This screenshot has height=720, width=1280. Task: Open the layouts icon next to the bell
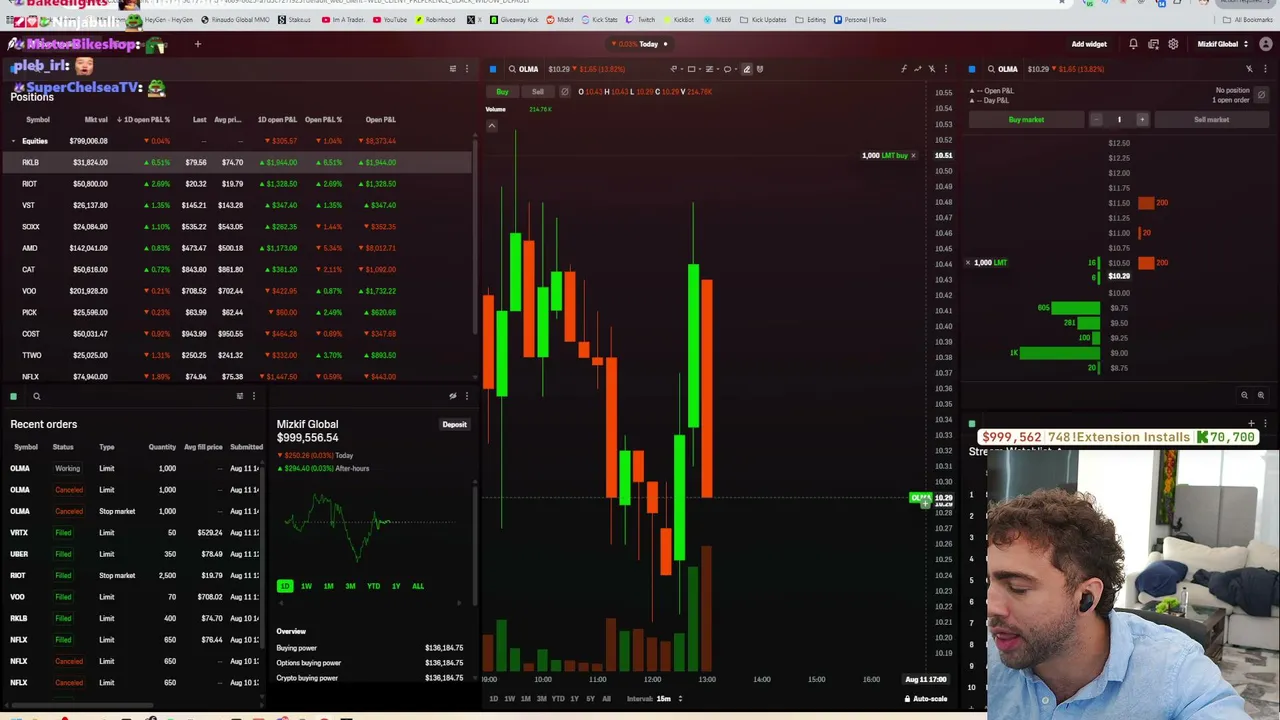click(1153, 44)
